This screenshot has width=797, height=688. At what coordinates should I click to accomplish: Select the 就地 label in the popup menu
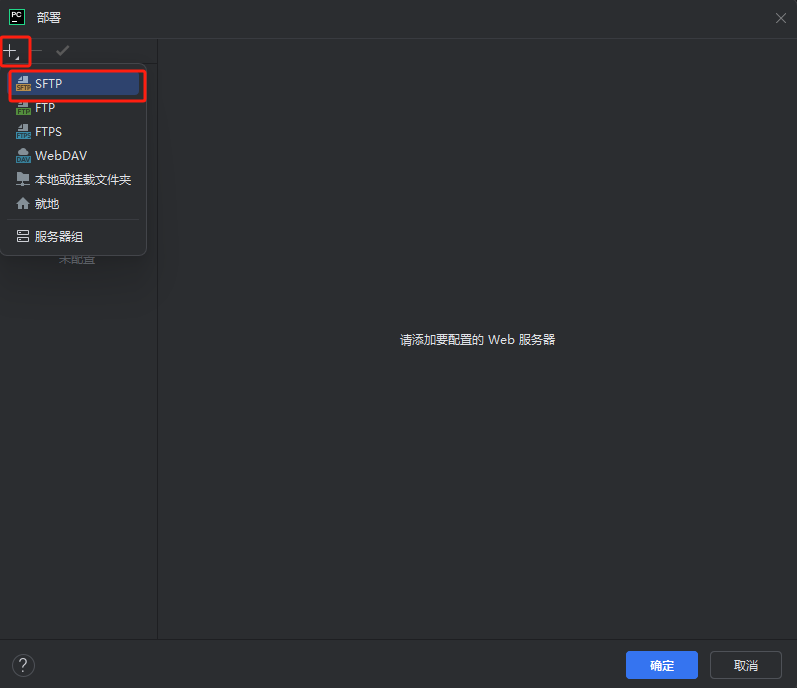(x=47, y=204)
